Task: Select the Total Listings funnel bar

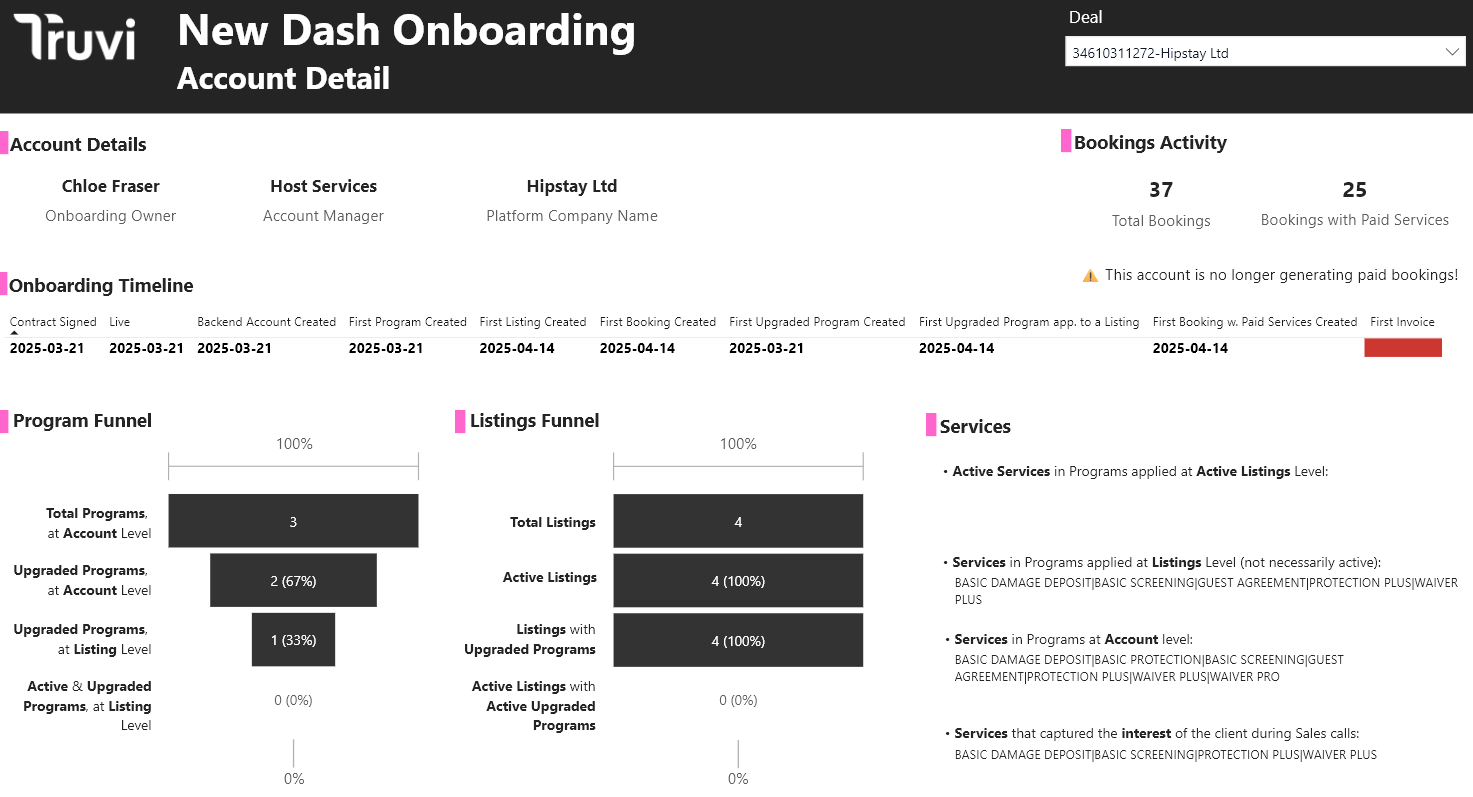Action: (738, 521)
